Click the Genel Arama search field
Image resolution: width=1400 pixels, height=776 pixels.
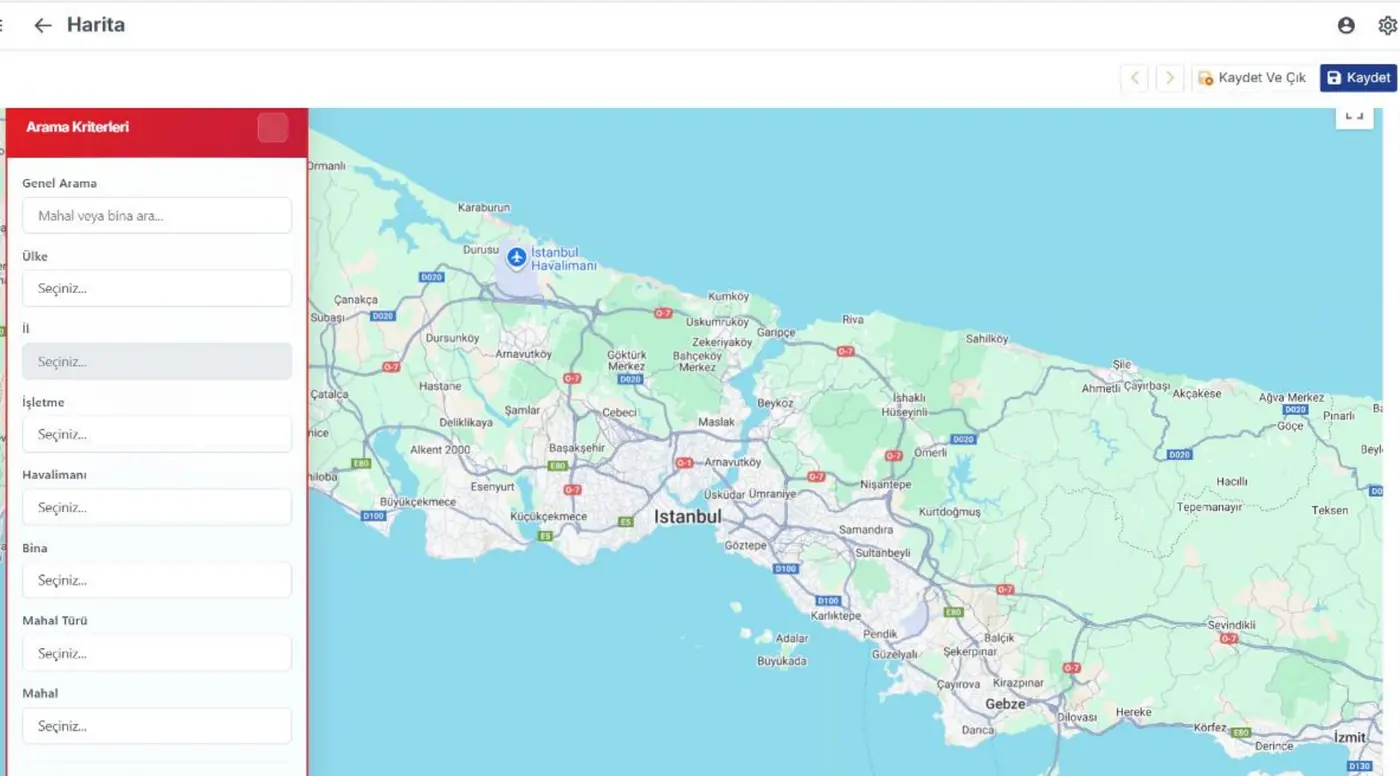(x=157, y=215)
